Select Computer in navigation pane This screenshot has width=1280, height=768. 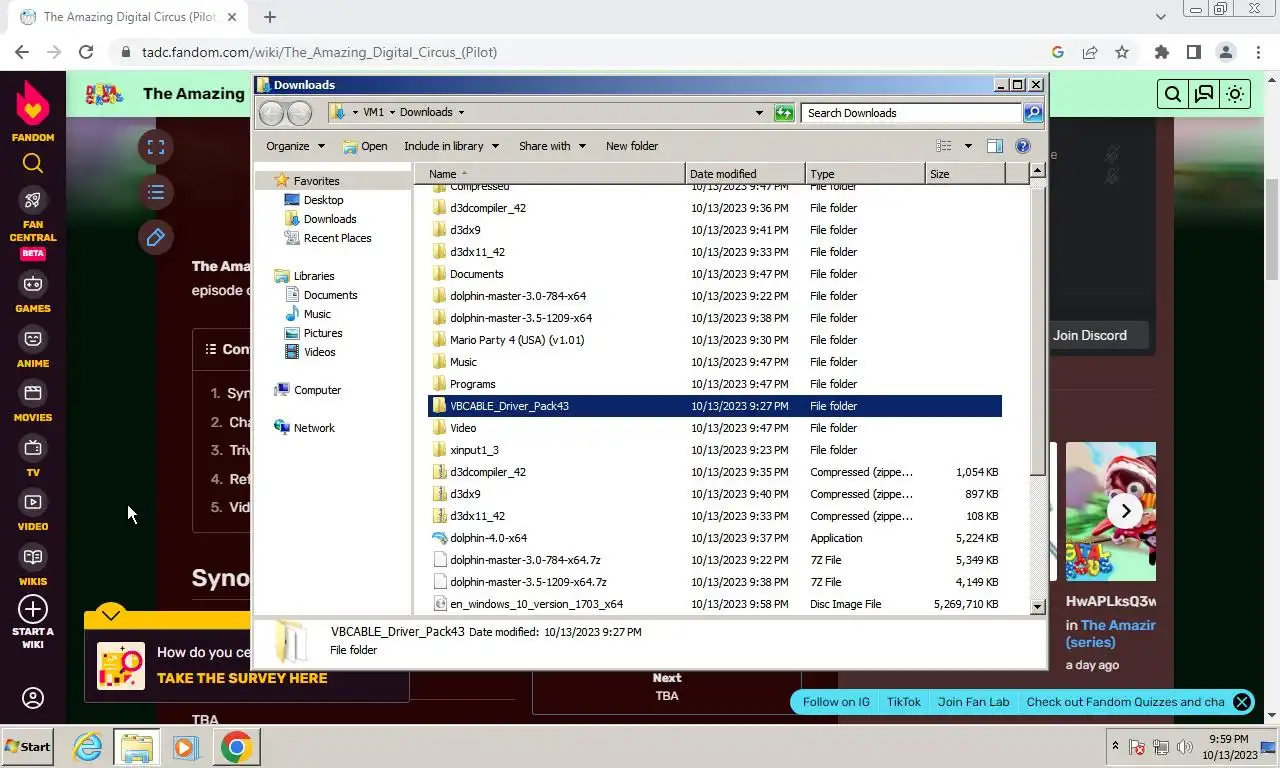tap(317, 390)
